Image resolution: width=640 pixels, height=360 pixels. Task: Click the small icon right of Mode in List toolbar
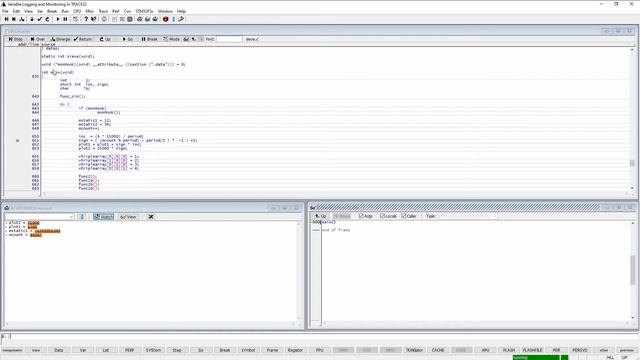tap(186, 39)
